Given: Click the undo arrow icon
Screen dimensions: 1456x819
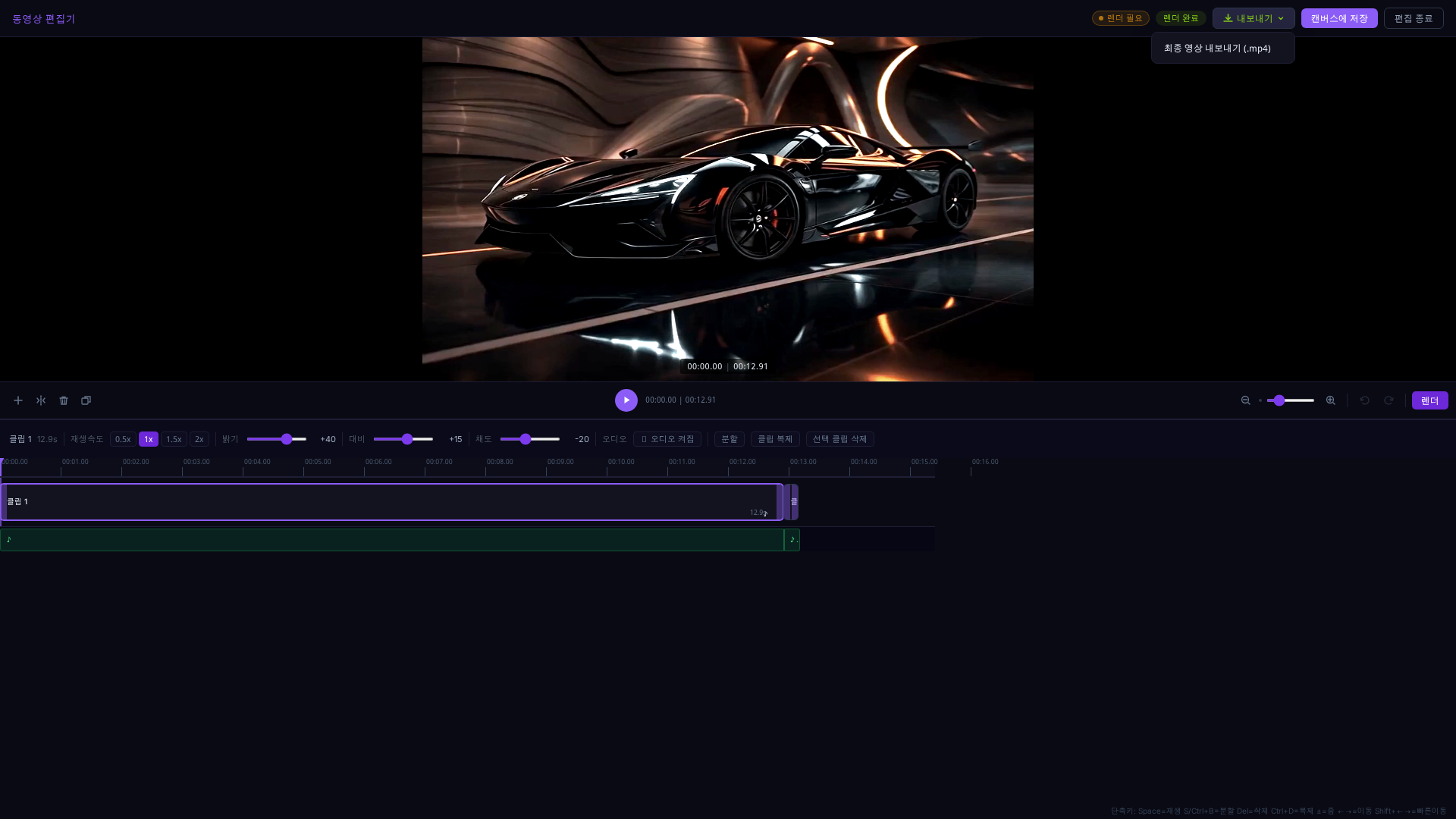Looking at the screenshot, I should [1364, 400].
